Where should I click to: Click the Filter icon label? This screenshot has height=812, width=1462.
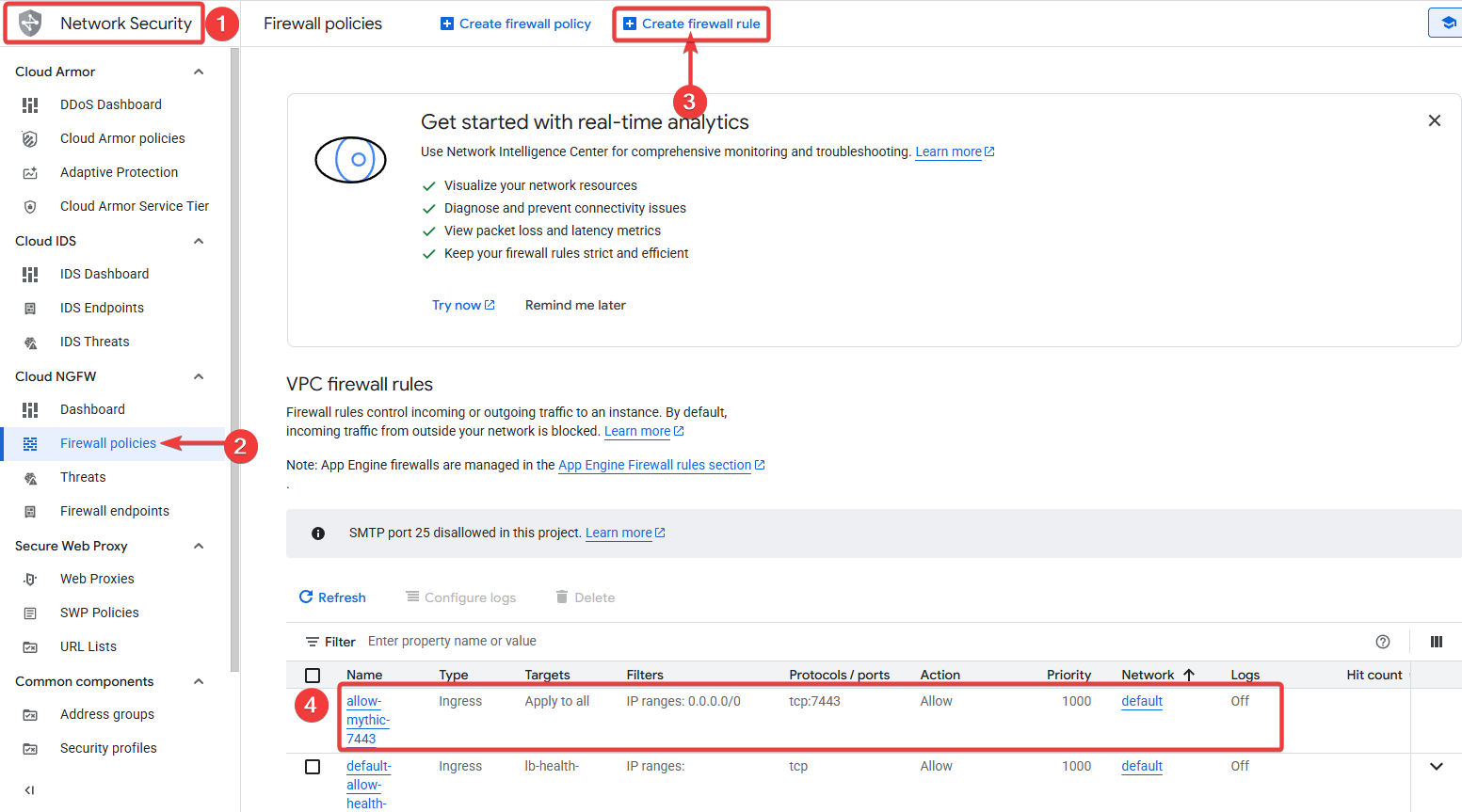[330, 642]
